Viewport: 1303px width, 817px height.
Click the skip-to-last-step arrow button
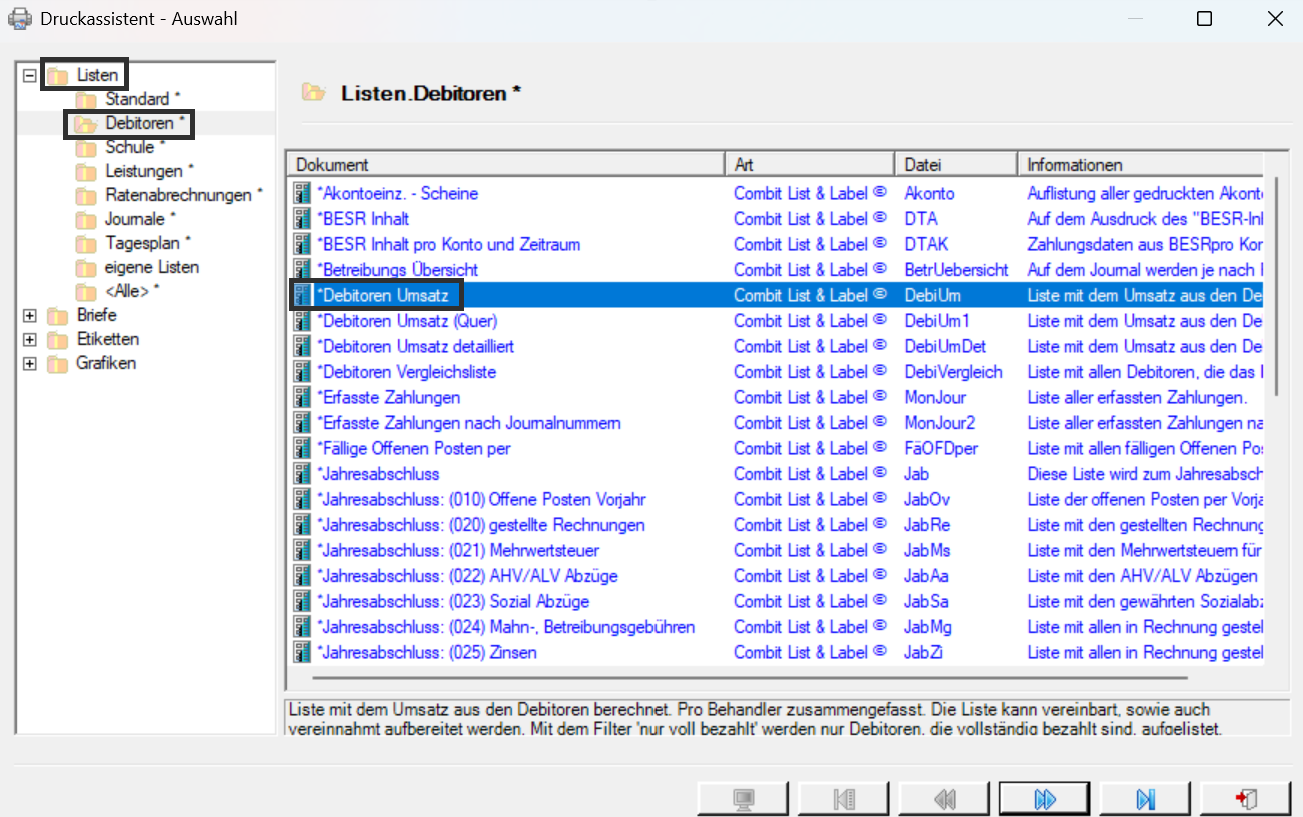pos(1145,799)
